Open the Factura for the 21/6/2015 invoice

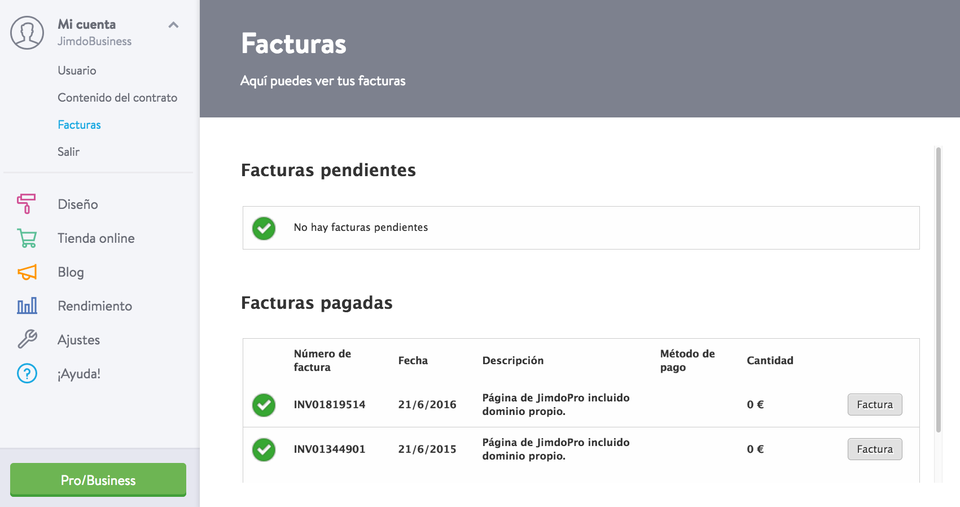pos(874,449)
